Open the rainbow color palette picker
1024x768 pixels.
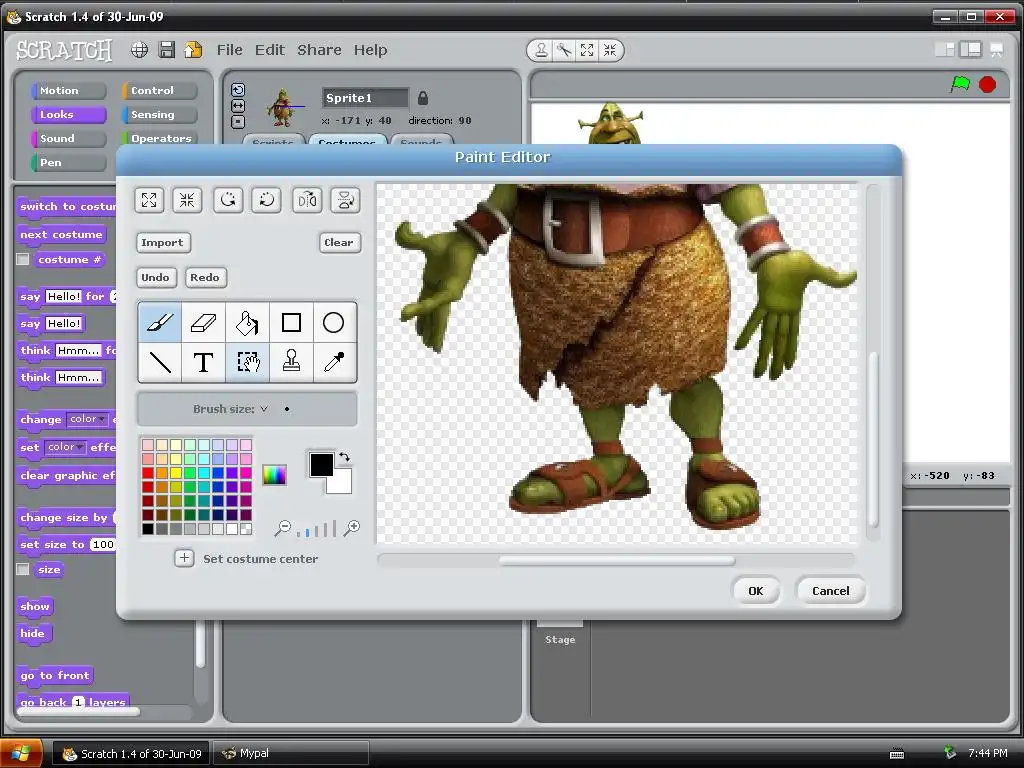pos(274,475)
